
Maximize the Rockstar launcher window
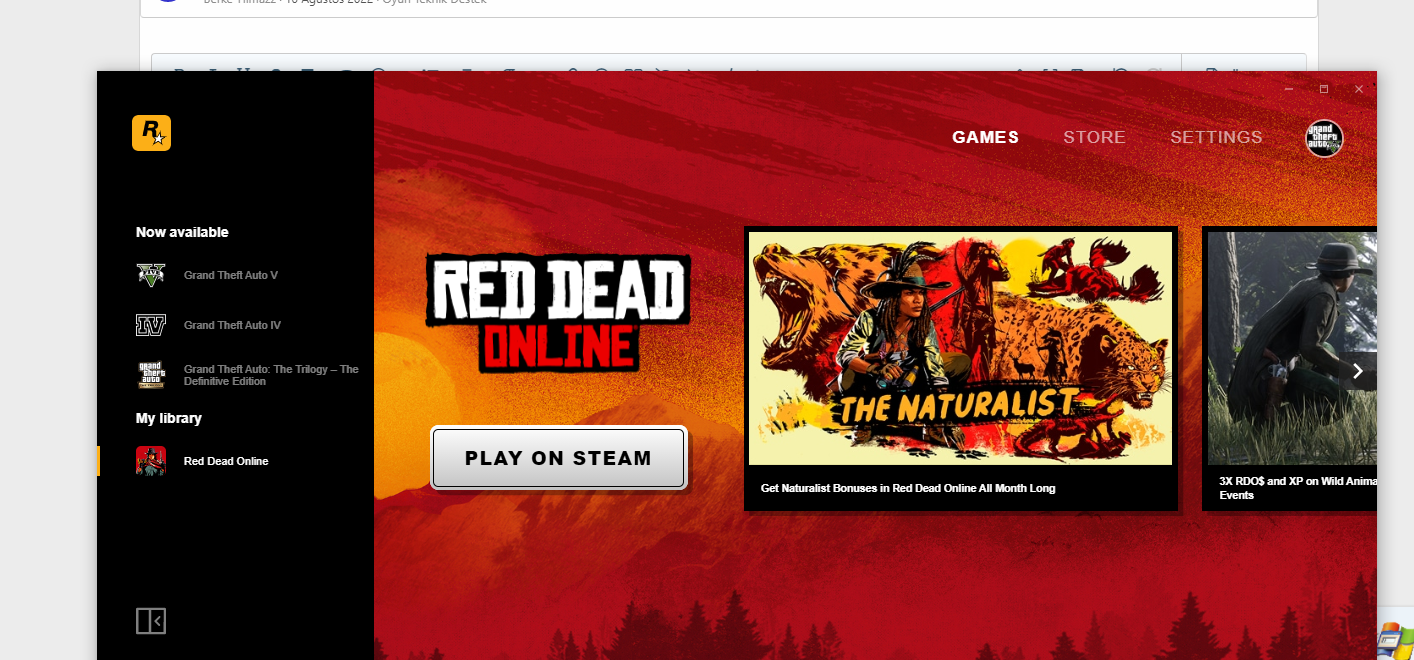1324,89
